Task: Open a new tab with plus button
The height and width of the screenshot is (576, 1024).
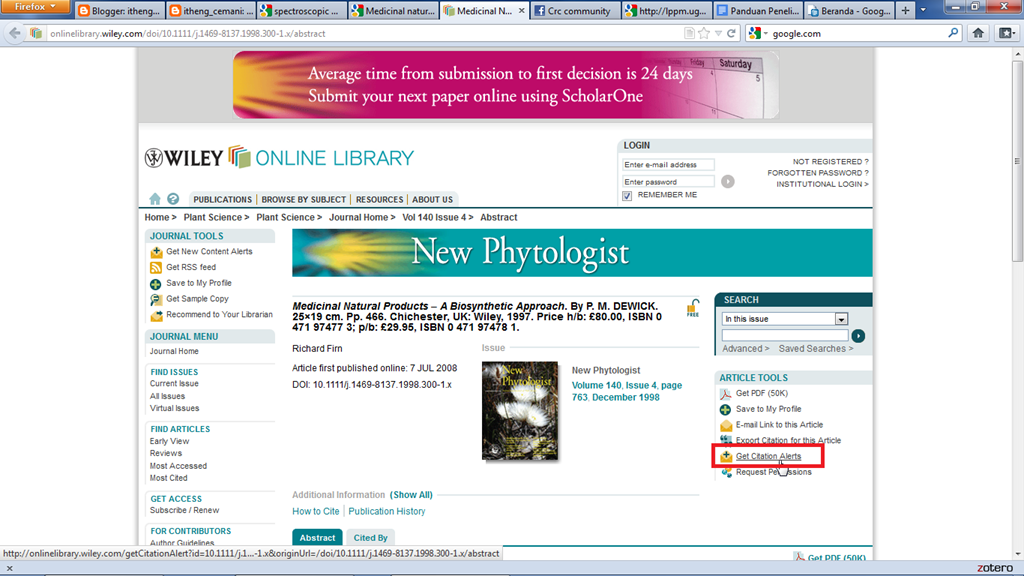Action: click(x=905, y=10)
